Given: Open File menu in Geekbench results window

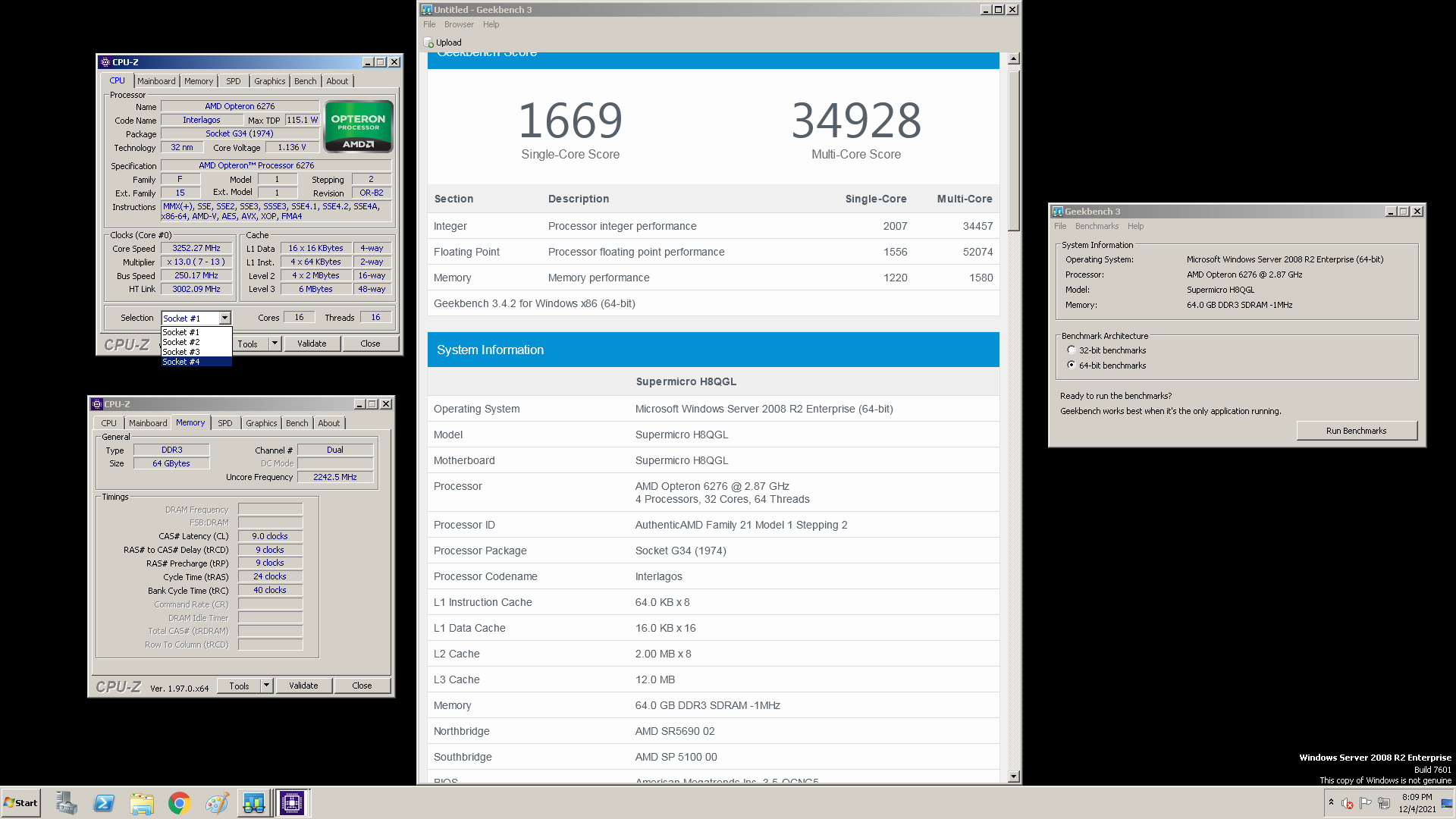Looking at the screenshot, I should [429, 24].
